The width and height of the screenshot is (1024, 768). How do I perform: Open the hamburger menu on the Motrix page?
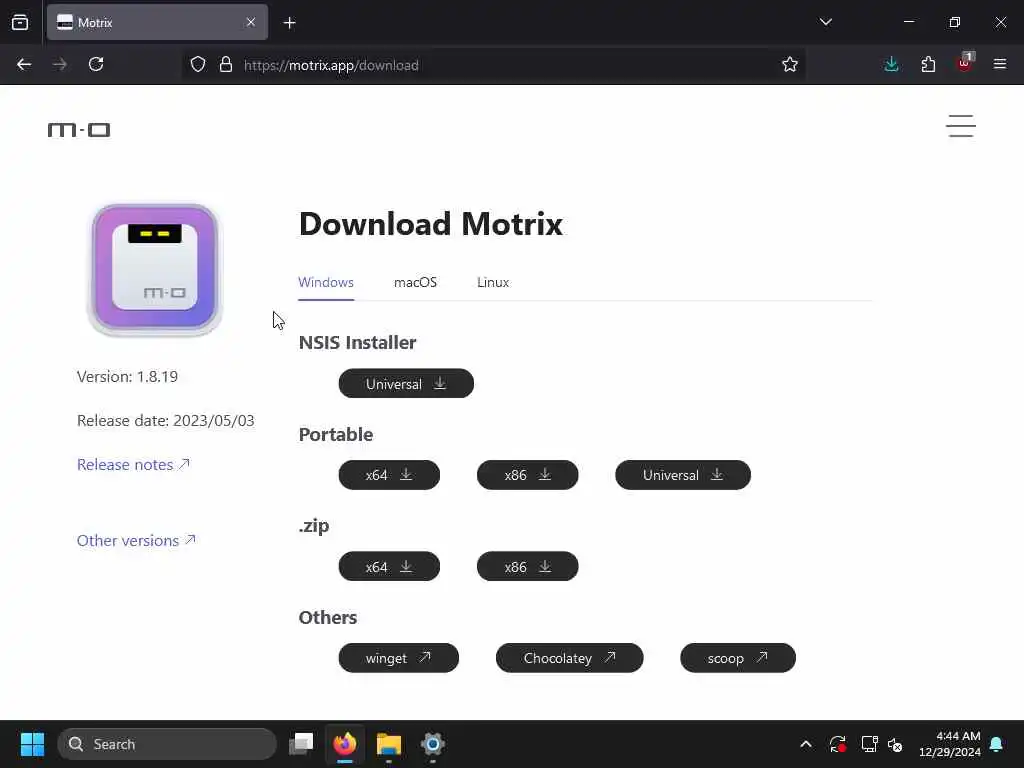tap(961, 126)
